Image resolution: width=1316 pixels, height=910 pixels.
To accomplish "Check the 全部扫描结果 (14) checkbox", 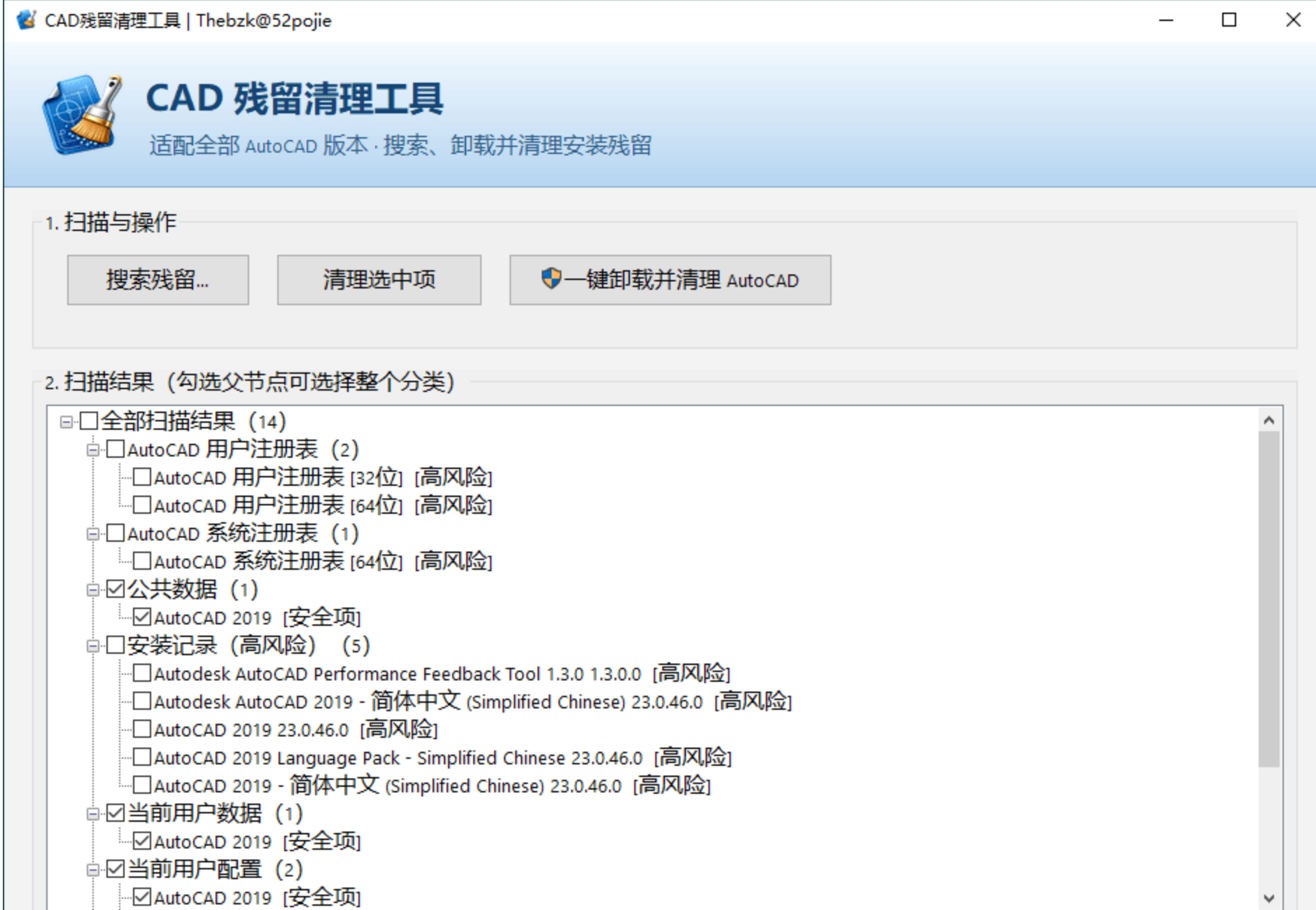I will point(89,421).
